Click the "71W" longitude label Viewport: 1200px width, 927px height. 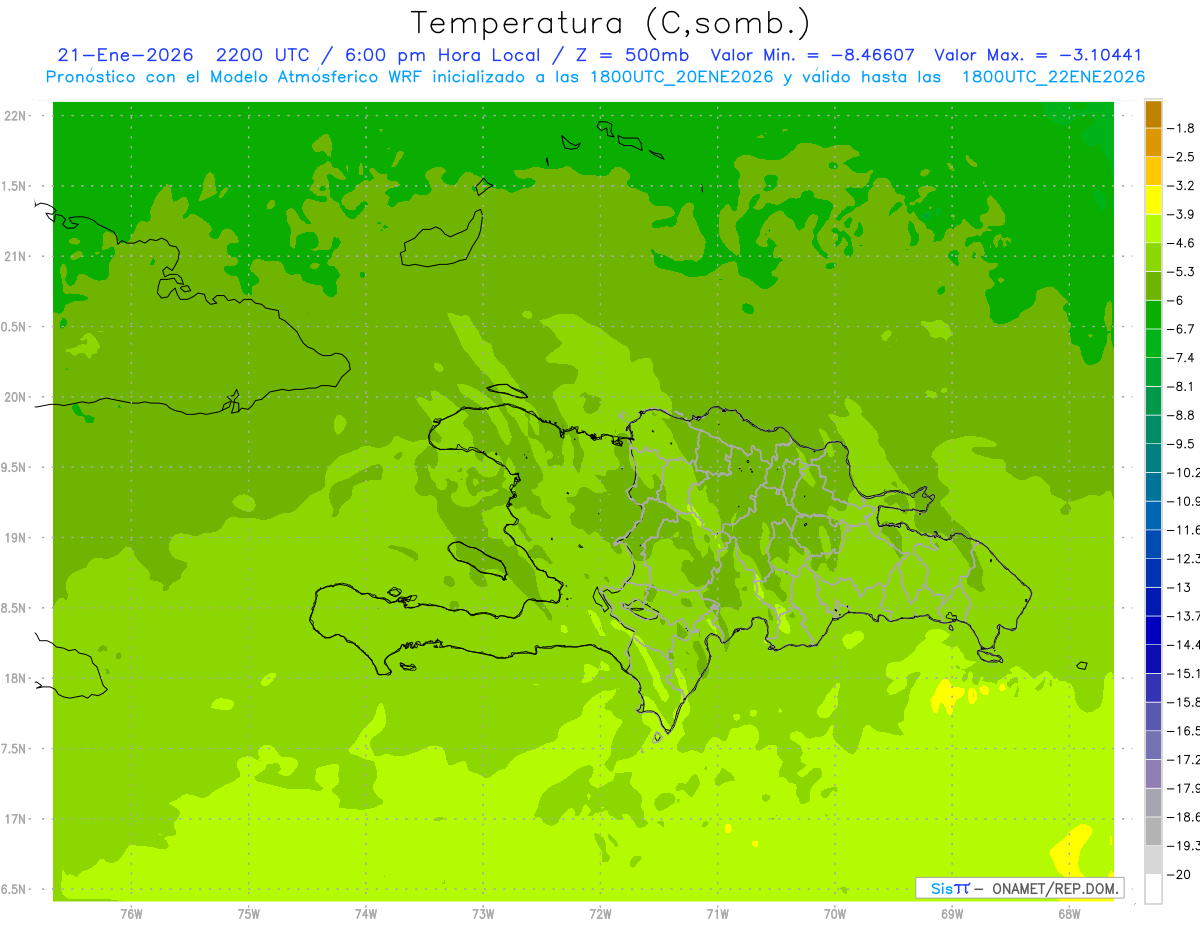pos(717,912)
